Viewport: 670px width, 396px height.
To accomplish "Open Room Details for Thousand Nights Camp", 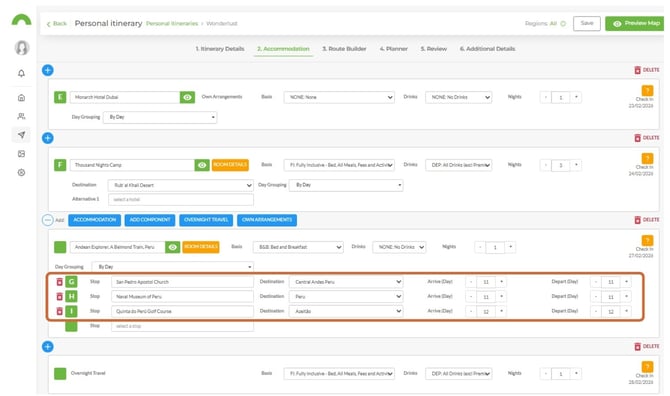I will tap(230, 165).
